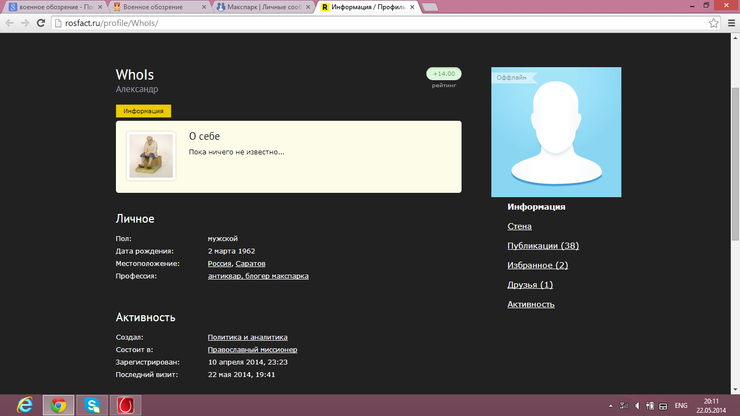Close the first военное обозрение tab
740x416 pixels.
pyautogui.click(x=100, y=7)
